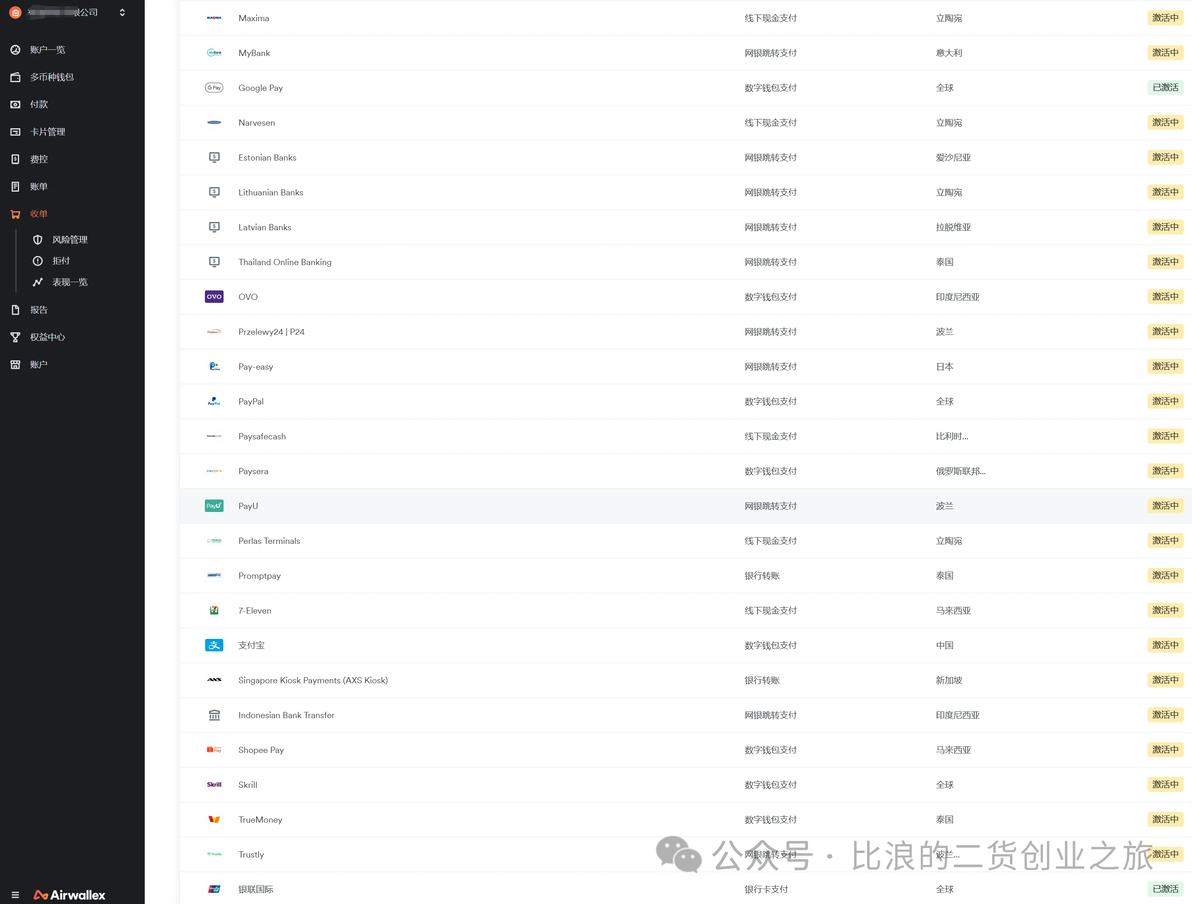Viewport: 1192px width, 904px height.
Task: Click the 报告 document icon
Action: click(x=15, y=309)
